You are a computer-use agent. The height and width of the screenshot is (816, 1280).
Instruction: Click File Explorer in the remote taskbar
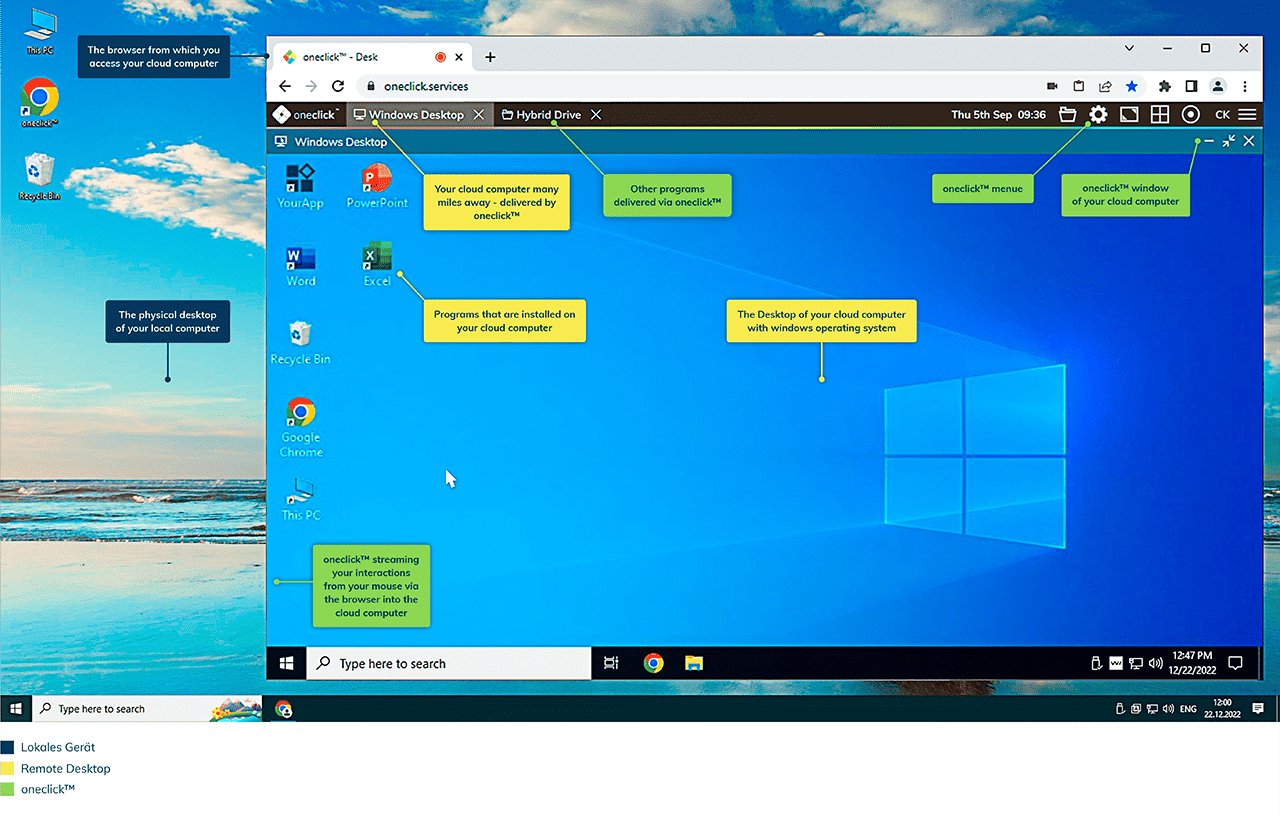click(693, 663)
